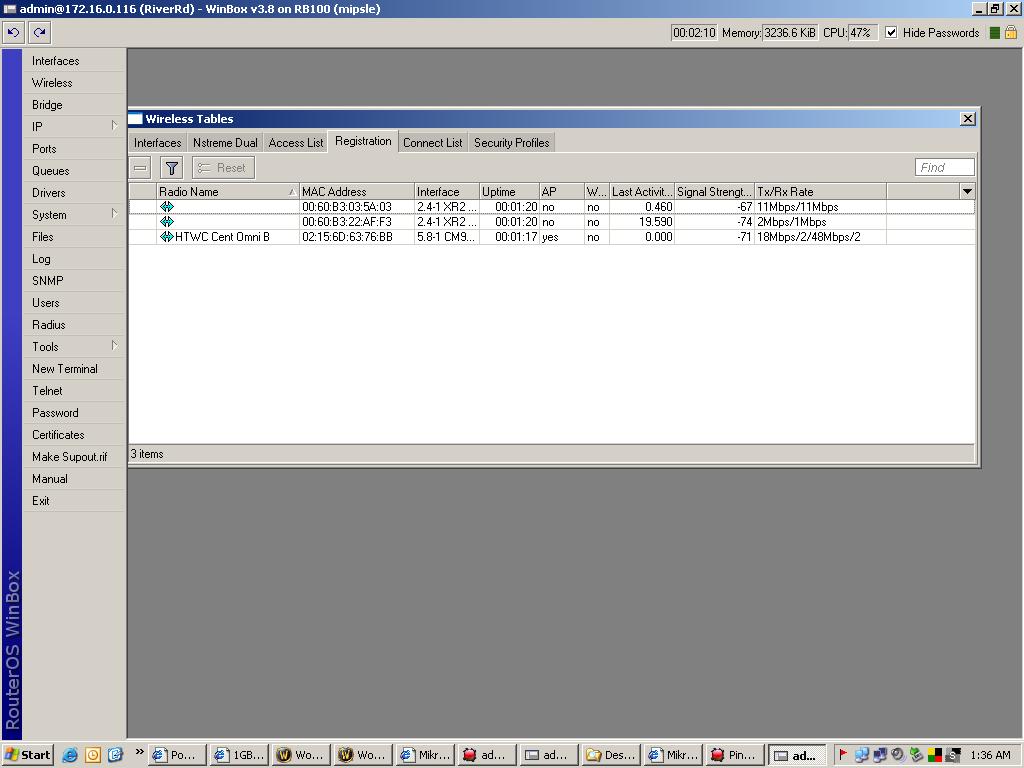1024x768 pixels.
Task: Toggle the Hide Passwords checkbox
Action: [891, 33]
